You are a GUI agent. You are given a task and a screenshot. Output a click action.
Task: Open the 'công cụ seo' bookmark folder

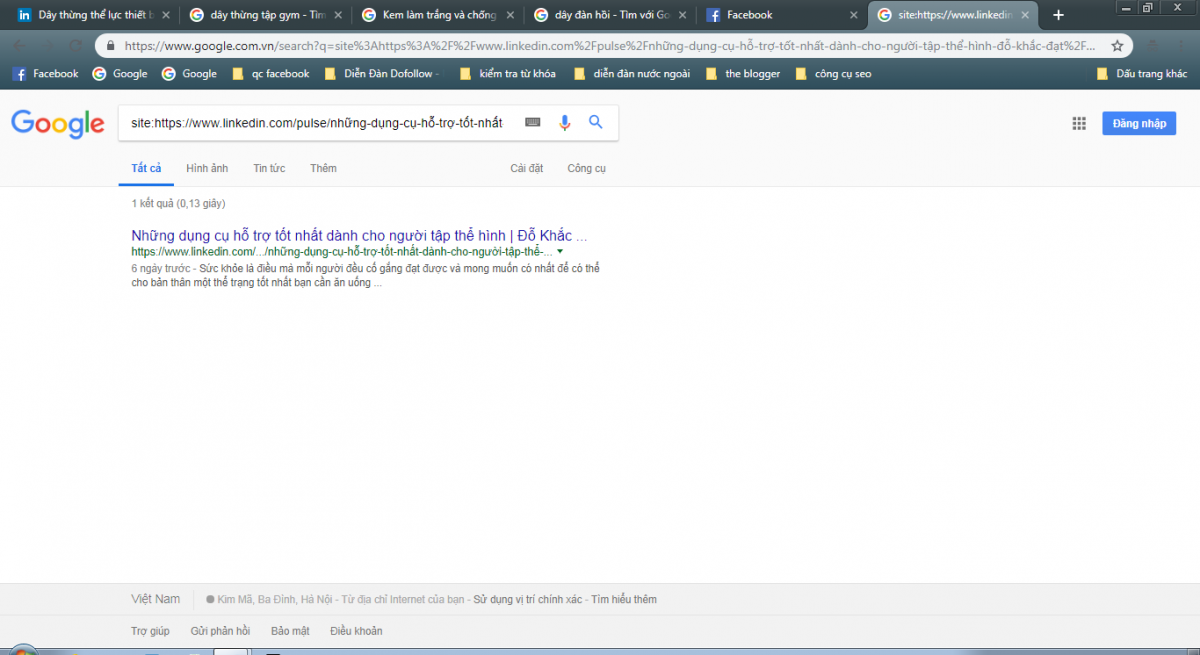(832, 73)
